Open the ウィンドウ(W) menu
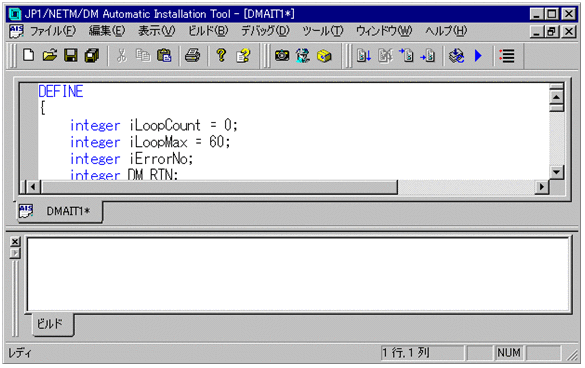The height and width of the screenshot is (368, 585). [384, 31]
